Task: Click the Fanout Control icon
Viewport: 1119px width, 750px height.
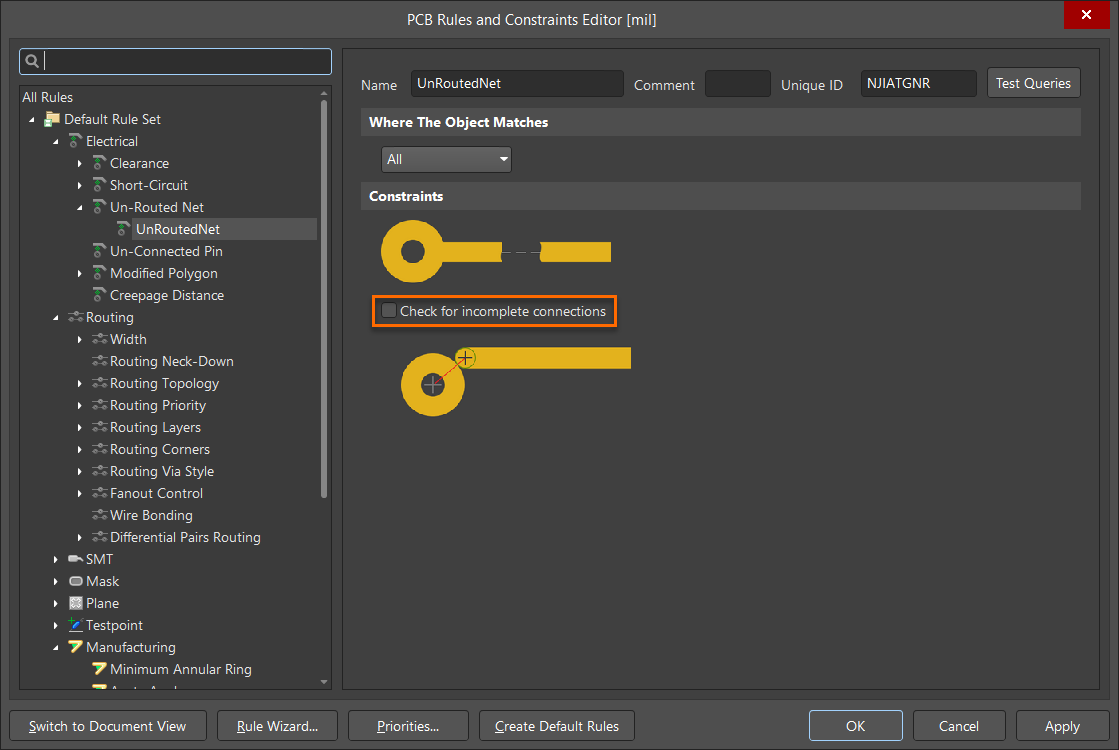Action: (99, 493)
